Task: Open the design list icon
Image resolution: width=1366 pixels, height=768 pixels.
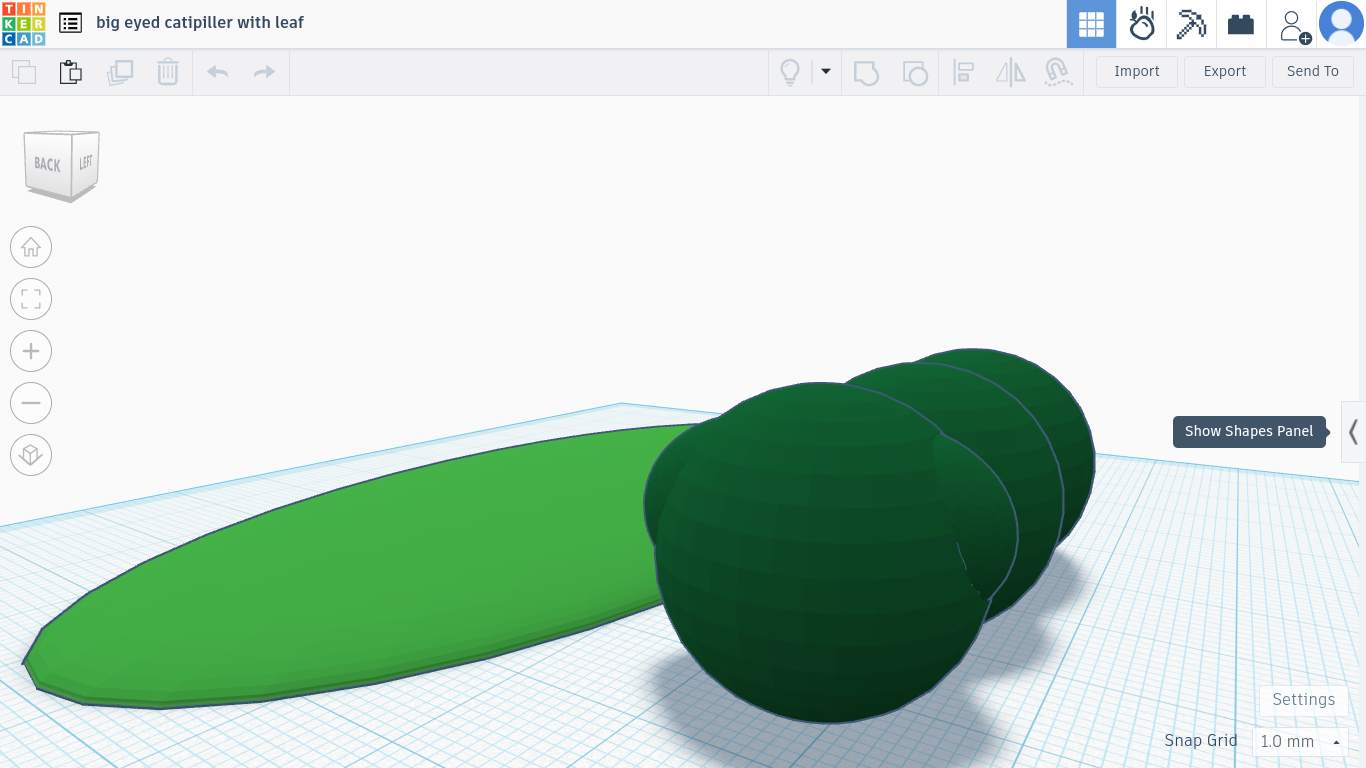Action: tap(70, 23)
